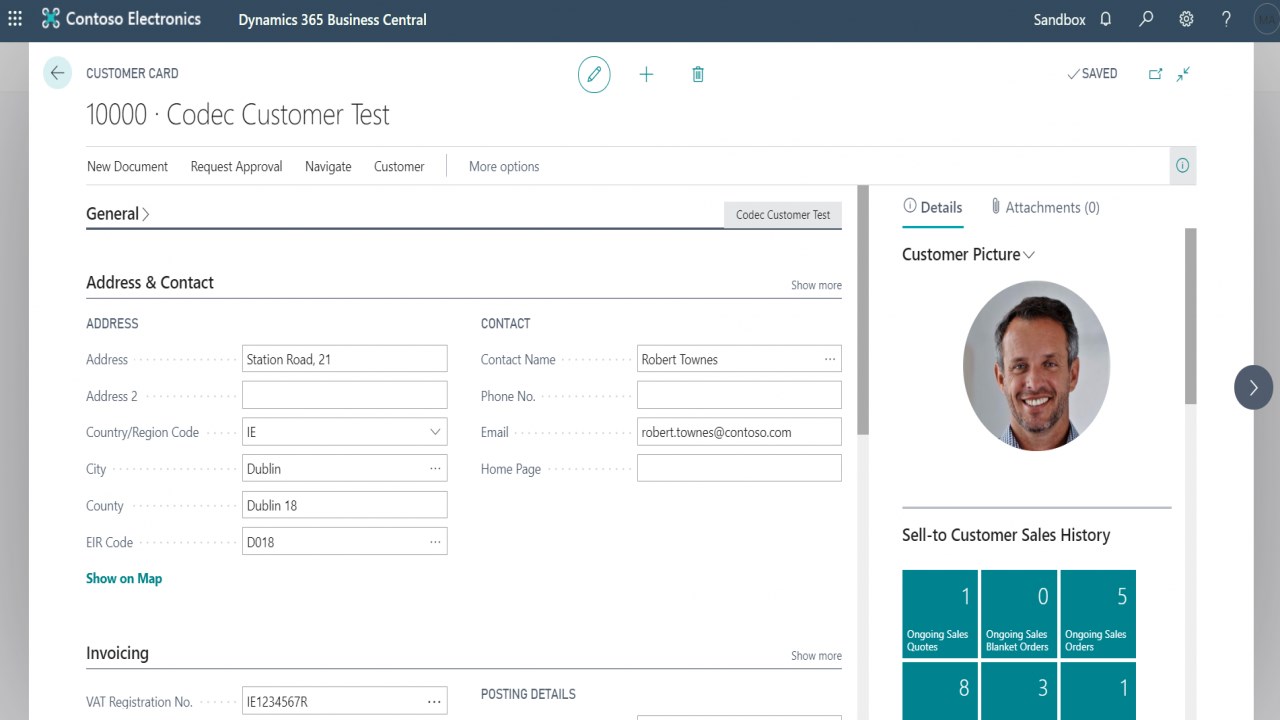
Task: Go back with the left arrow
Action: coord(58,73)
